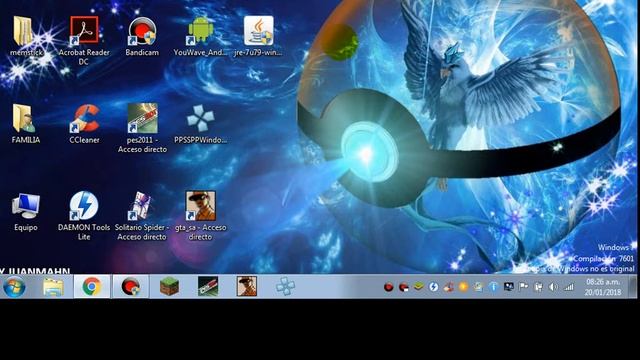Open the DAEMON Tools lightning tray icon
The width and height of the screenshot is (640, 360).
433,287
